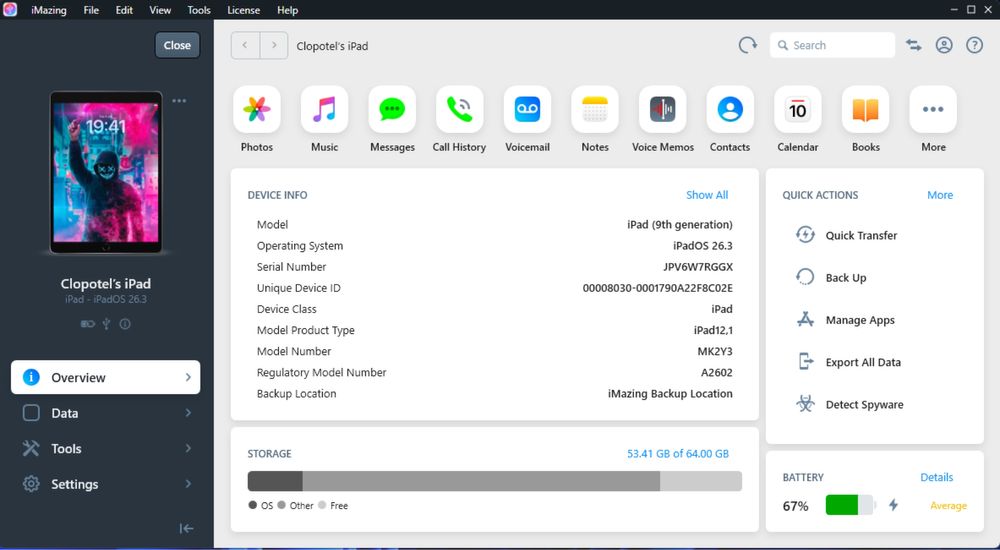Viewport: 1000px width, 550px height.
Task: Open the Notes icon
Action: pyautogui.click(x=595, y=110)
